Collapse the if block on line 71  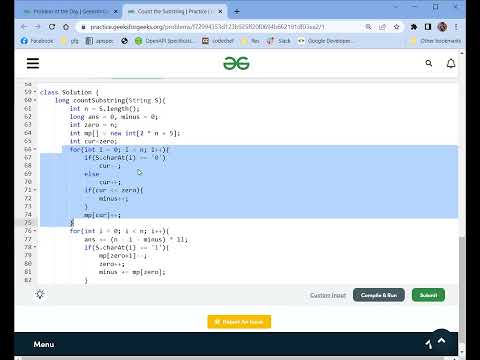pos(35,190)
